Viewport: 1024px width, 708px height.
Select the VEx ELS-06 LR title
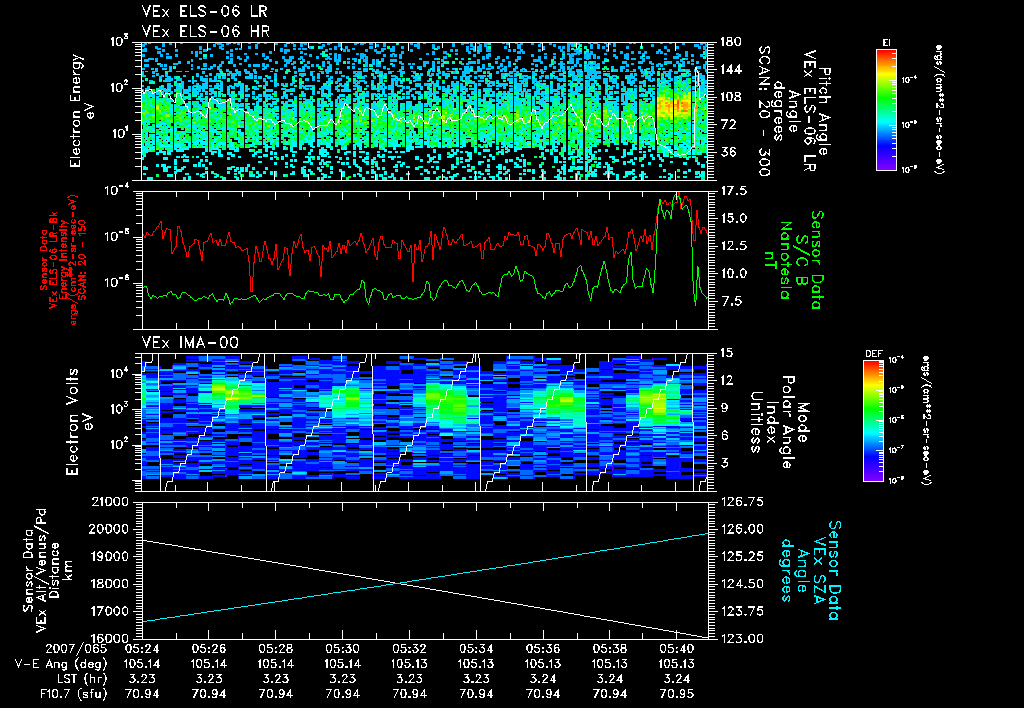pyautogui.click(x=204, y=12)
